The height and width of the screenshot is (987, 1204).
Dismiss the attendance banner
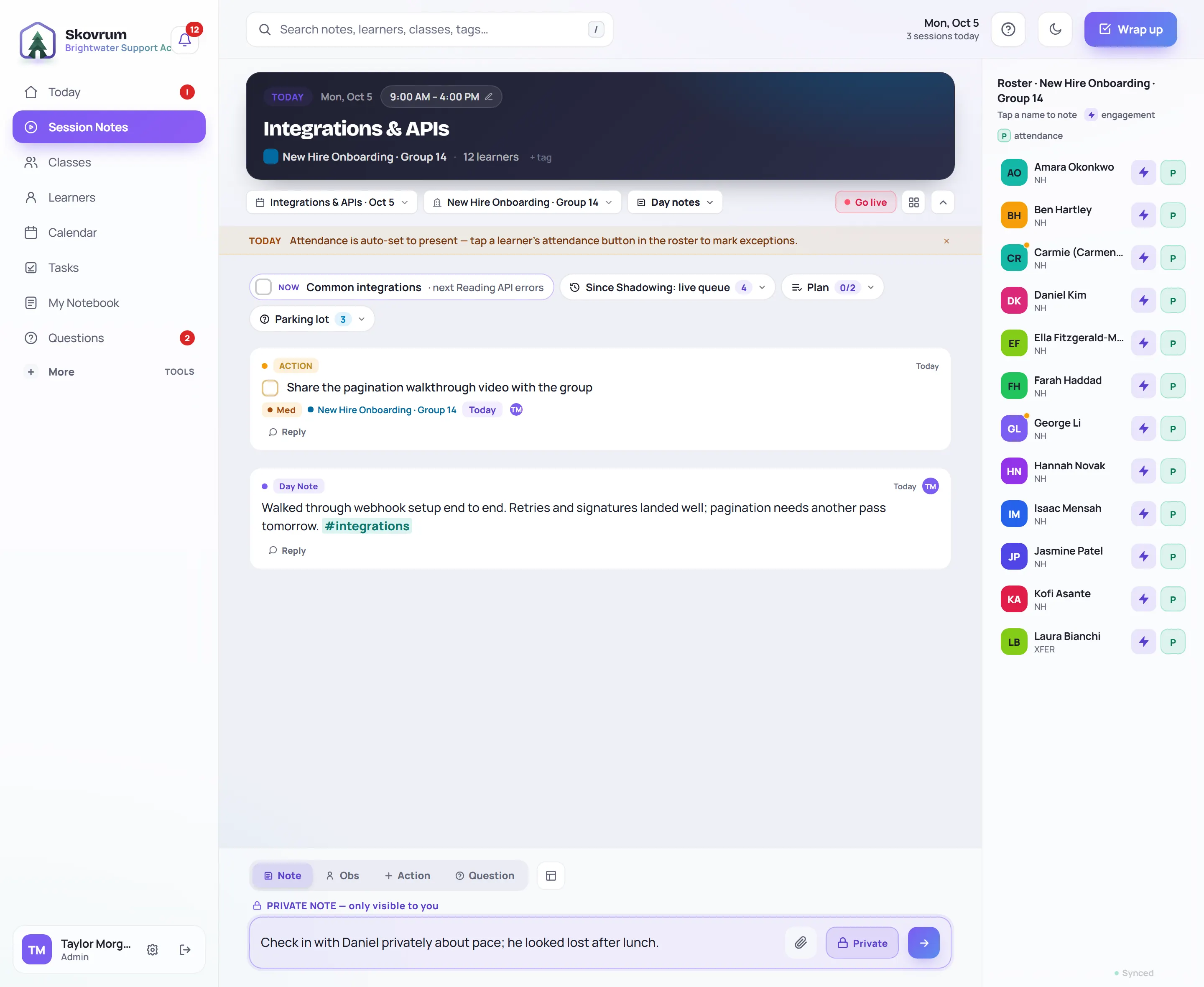tap(946, 241)
